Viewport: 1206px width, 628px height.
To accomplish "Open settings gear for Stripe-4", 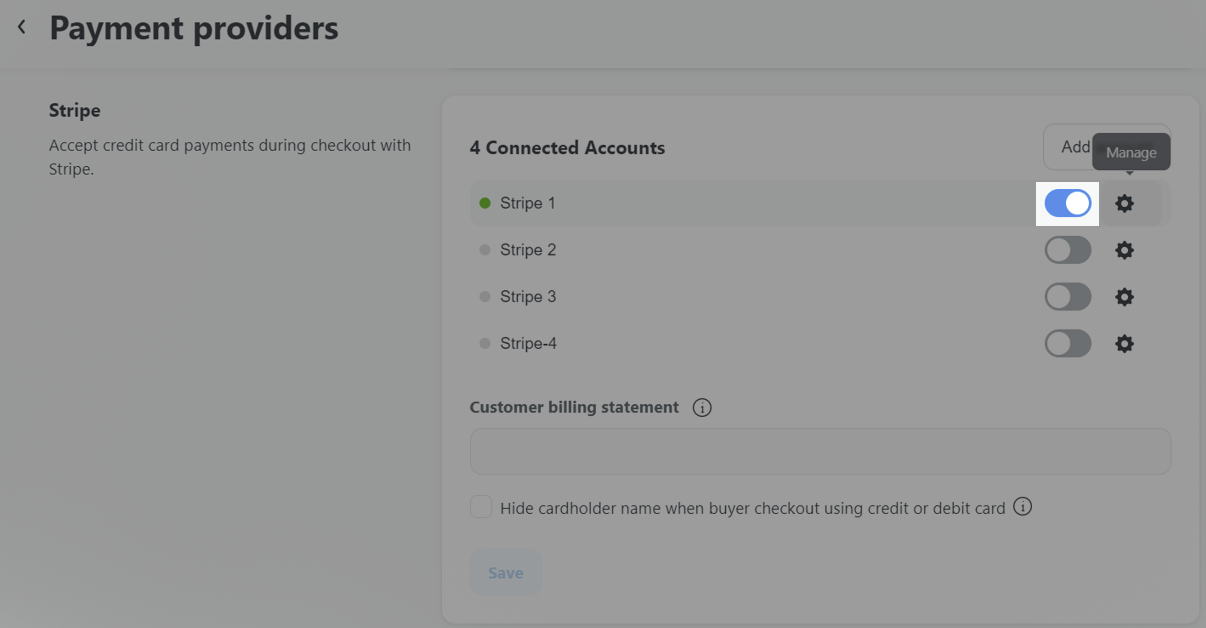I will (x=1125, y=344).
